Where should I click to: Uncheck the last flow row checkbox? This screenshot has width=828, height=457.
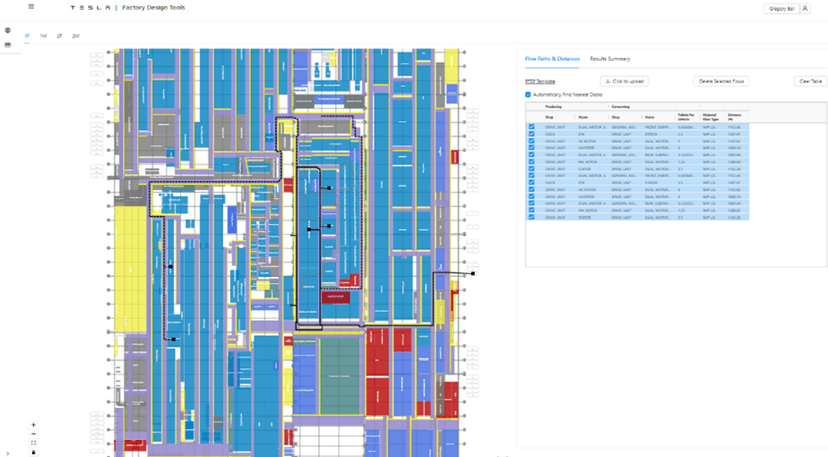pyautogui.click(x=532, y=217)
